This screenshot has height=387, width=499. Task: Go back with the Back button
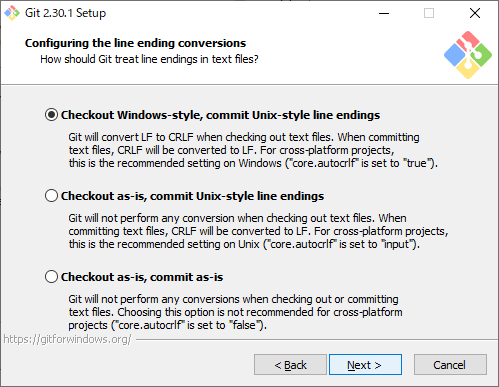[290, 365]
